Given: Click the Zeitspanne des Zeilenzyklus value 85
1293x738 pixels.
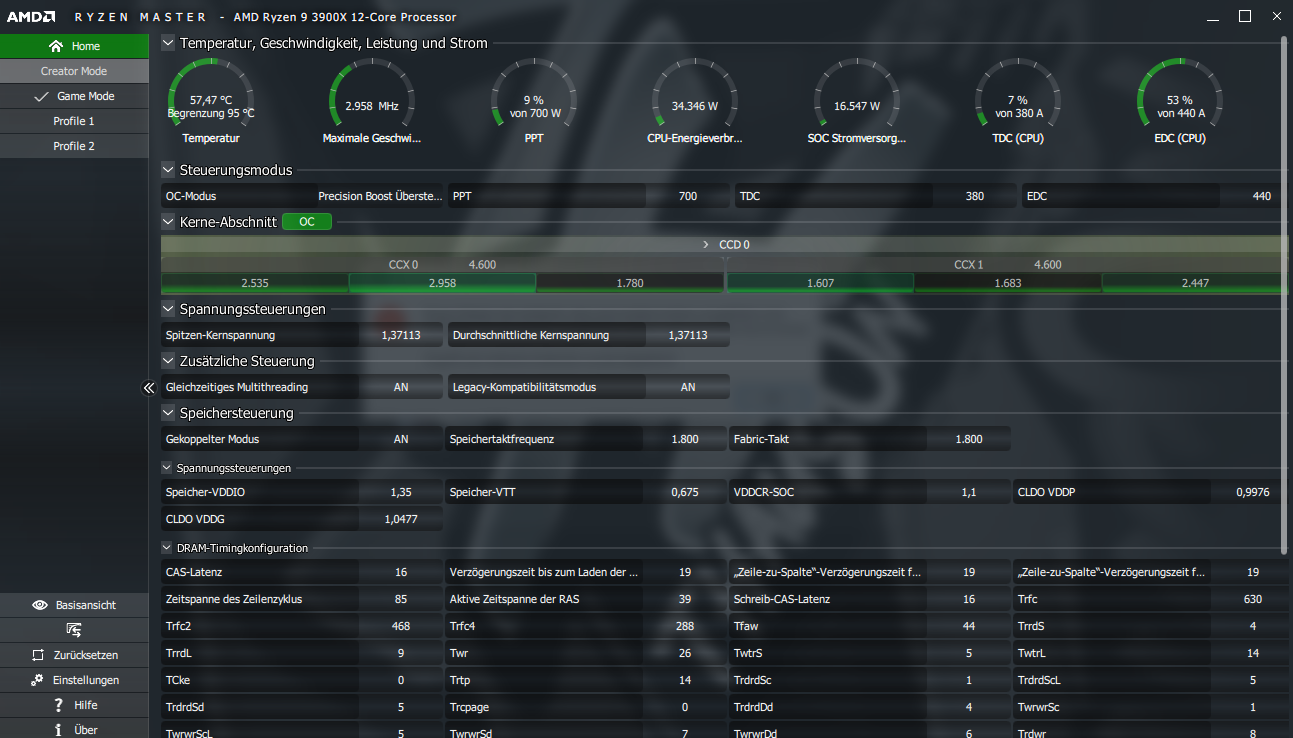Looking at the screenshot, I should point(401,599).
